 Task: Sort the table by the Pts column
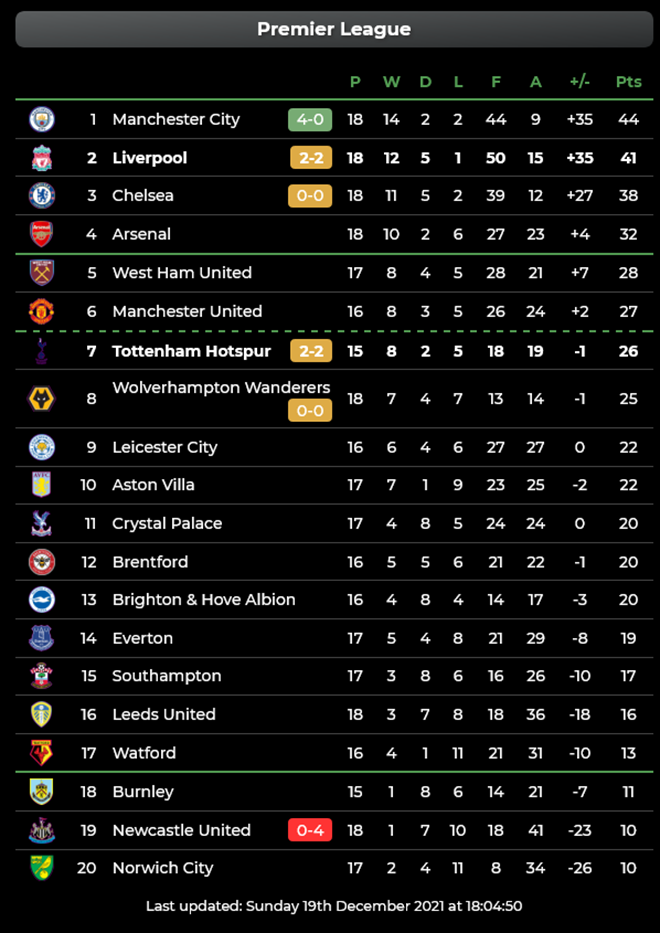(x=629, y=82)
